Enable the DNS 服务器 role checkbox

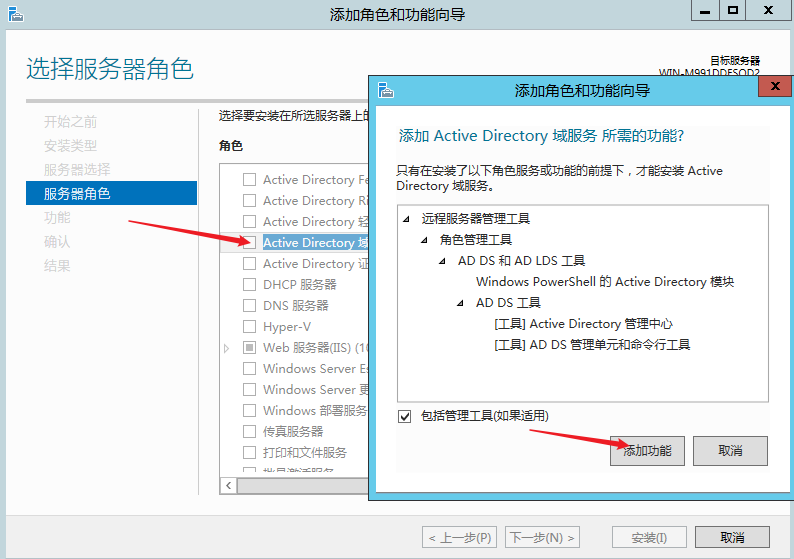pos(249,306)
